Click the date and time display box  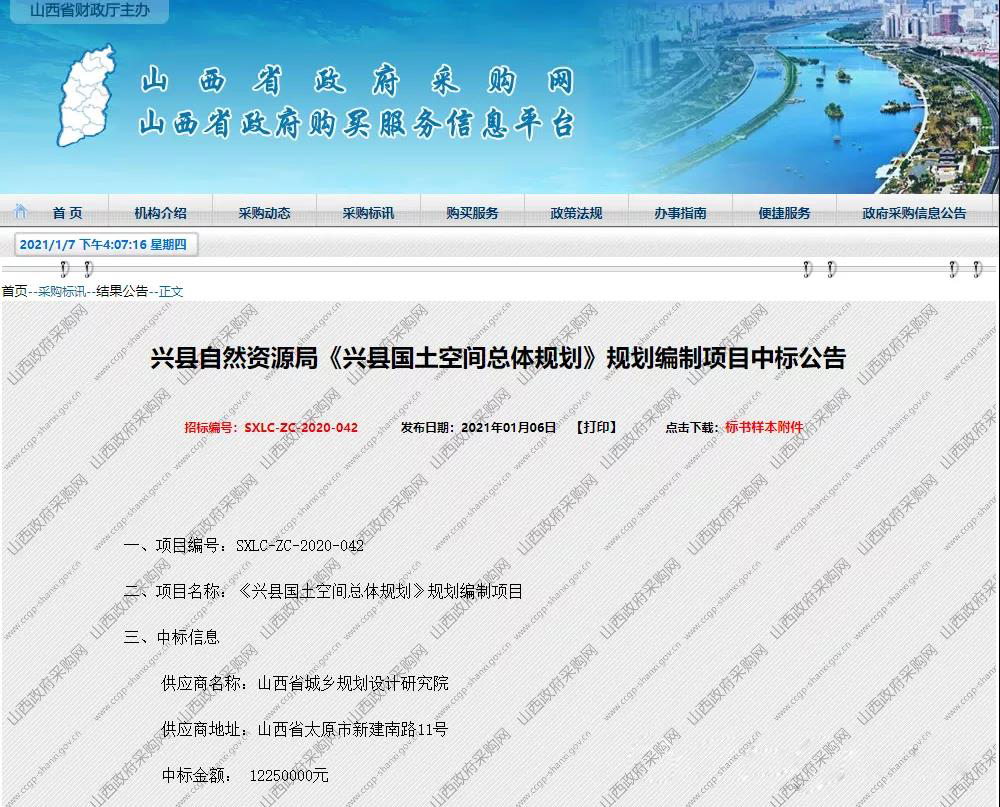(x=106, y=245)
